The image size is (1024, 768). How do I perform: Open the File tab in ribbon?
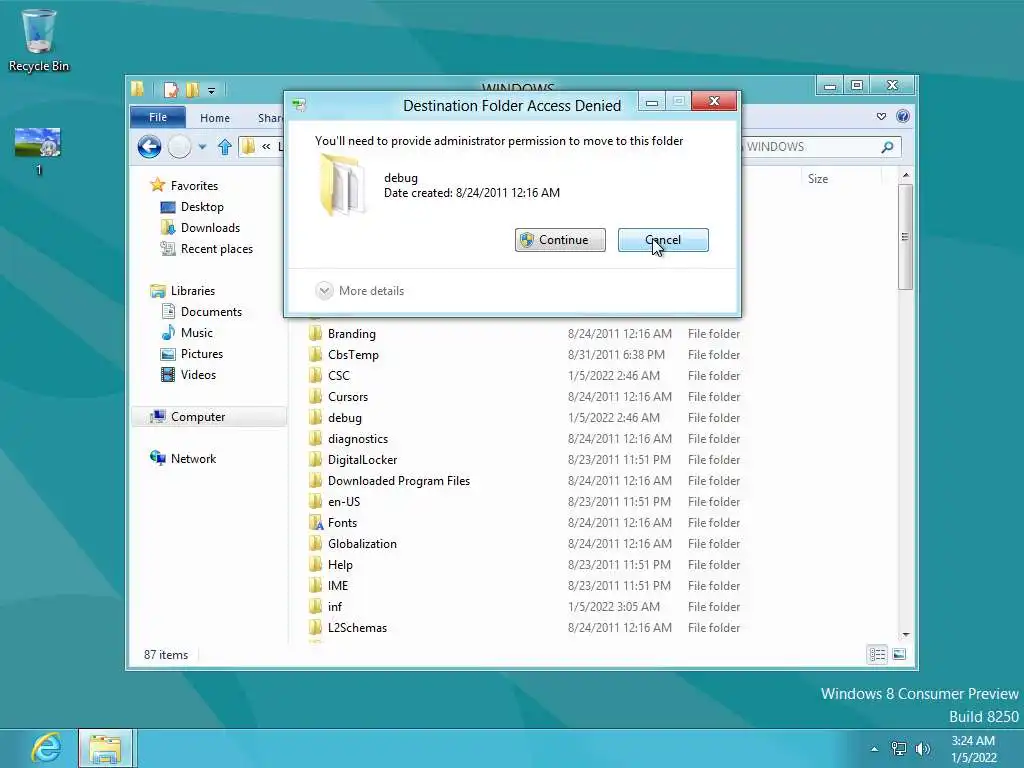tap(157, 117)
